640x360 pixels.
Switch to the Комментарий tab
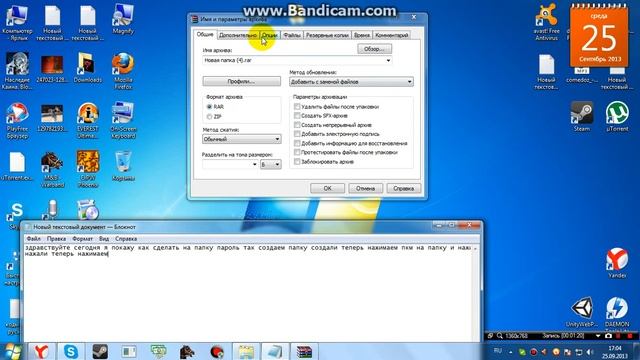(x=391, y=35)
